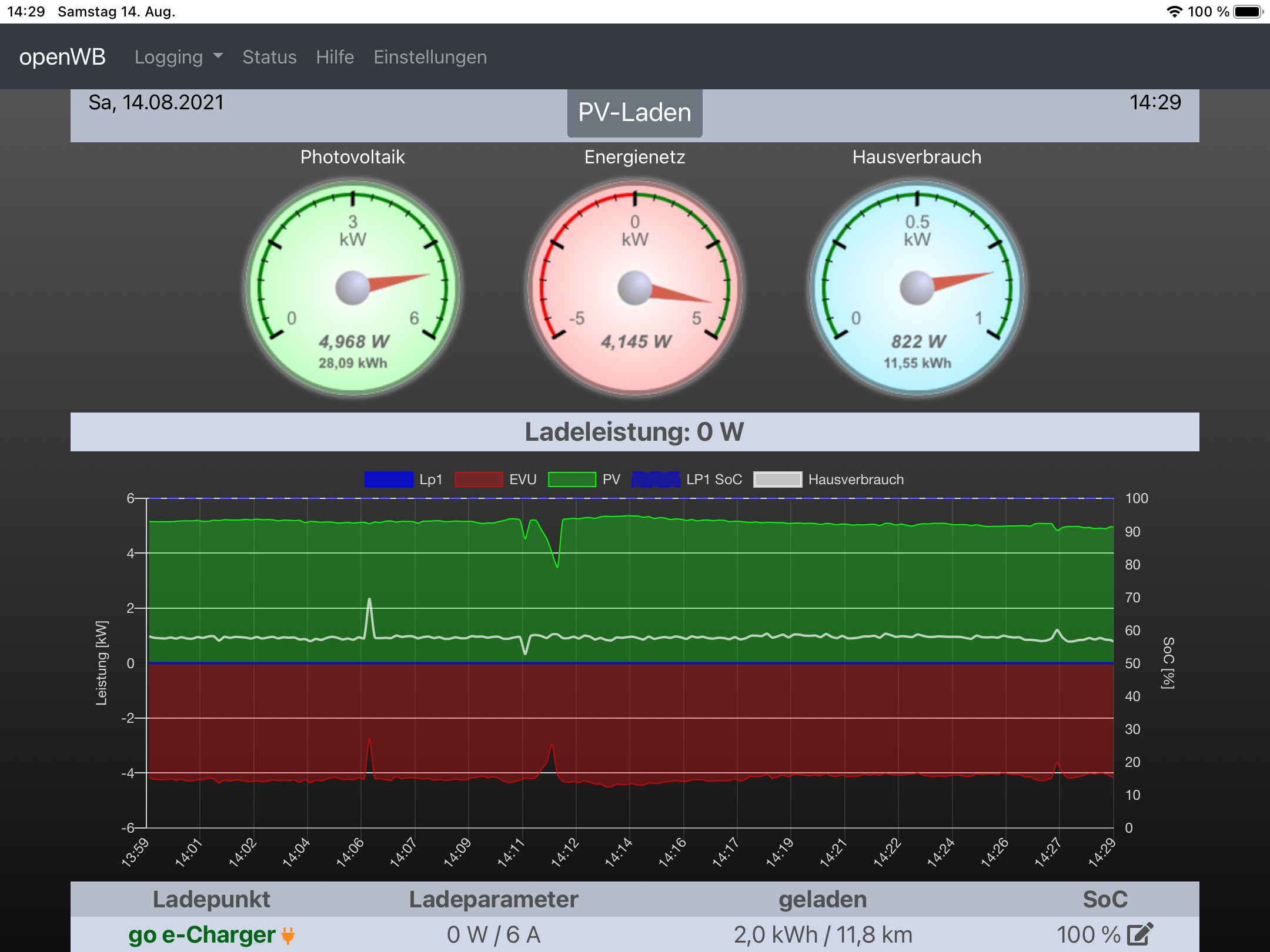The width and height of the screenshot is (1270, 952).
Task: Click the Energienetz gauge
Action: point(635,288)
